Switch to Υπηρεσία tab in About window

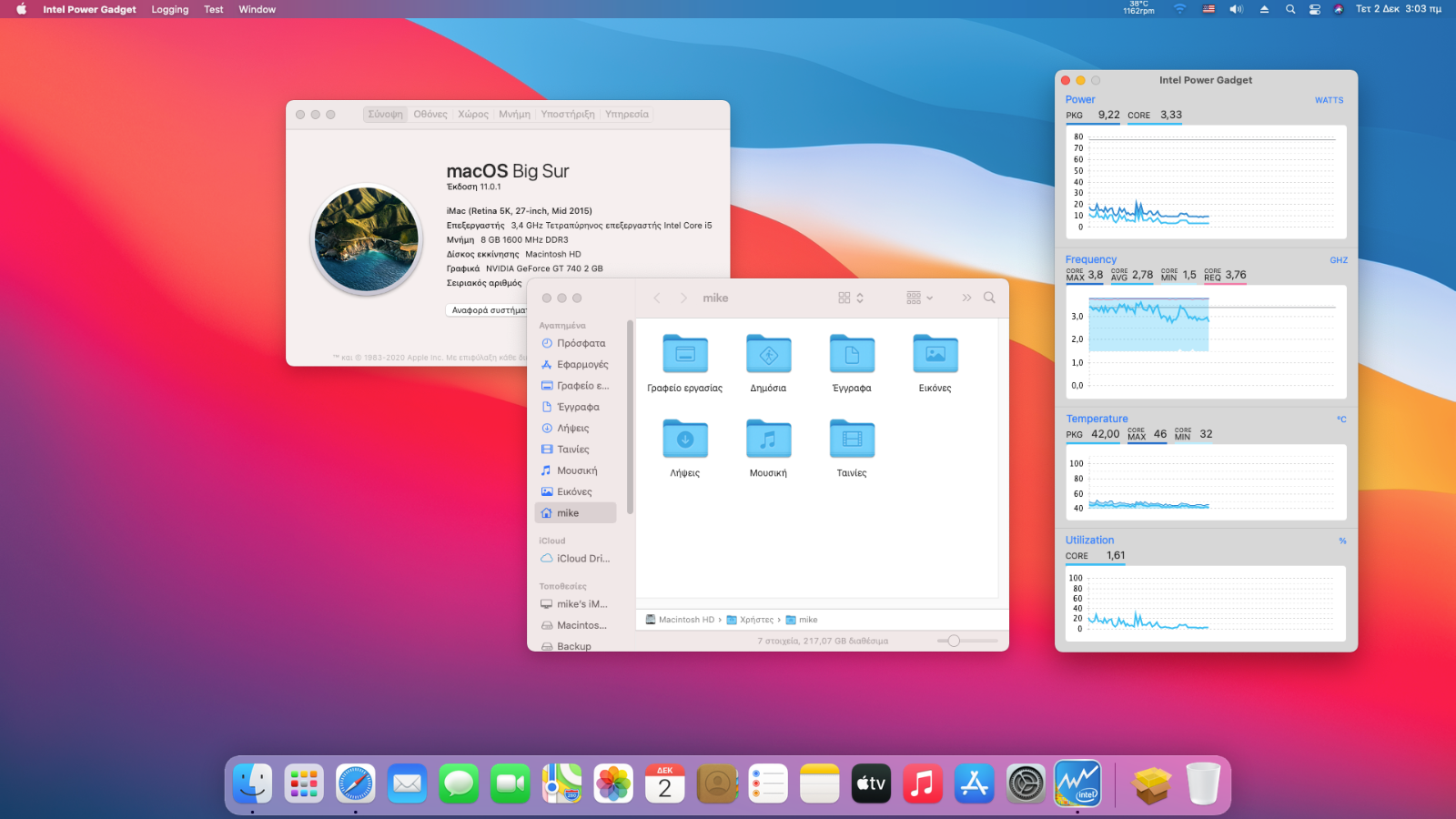627,114
